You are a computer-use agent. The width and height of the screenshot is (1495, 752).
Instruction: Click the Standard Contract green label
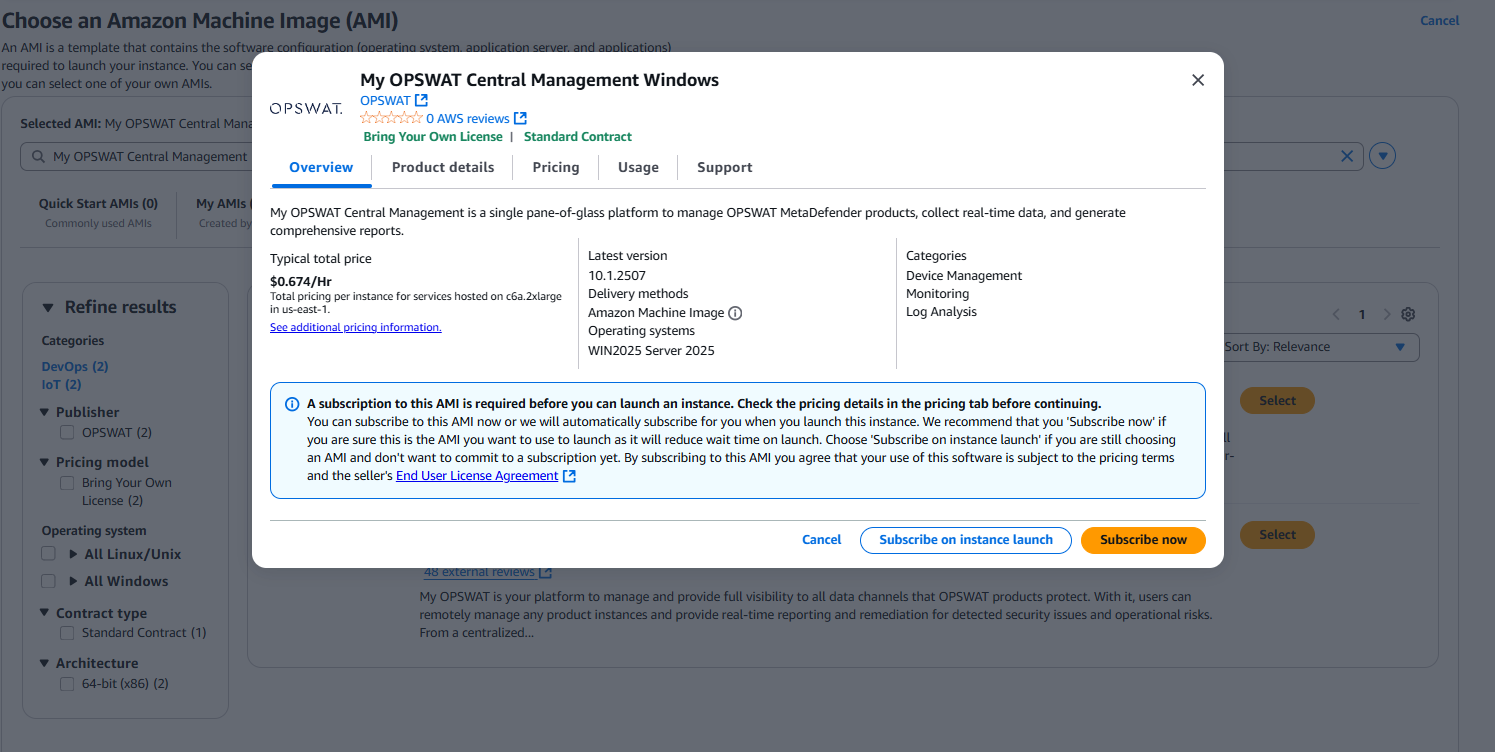pos(578,137)
